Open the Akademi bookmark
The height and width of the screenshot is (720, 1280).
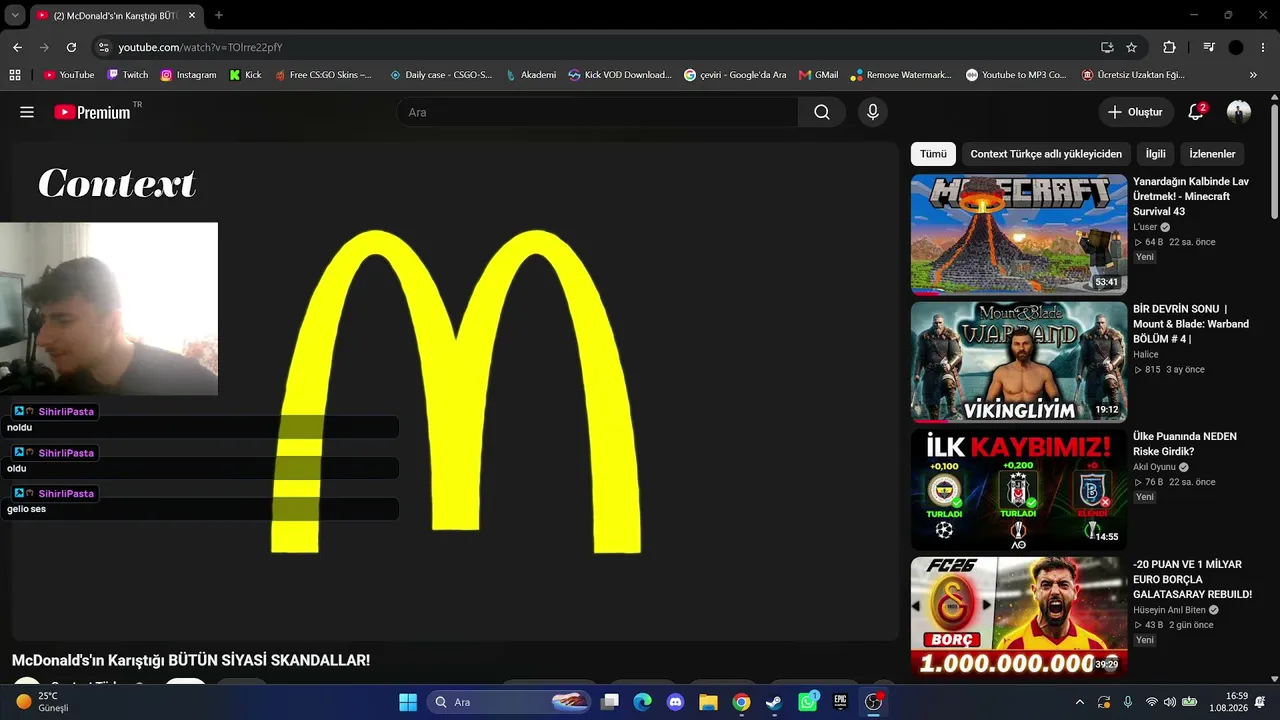click(x=531, y=75)
